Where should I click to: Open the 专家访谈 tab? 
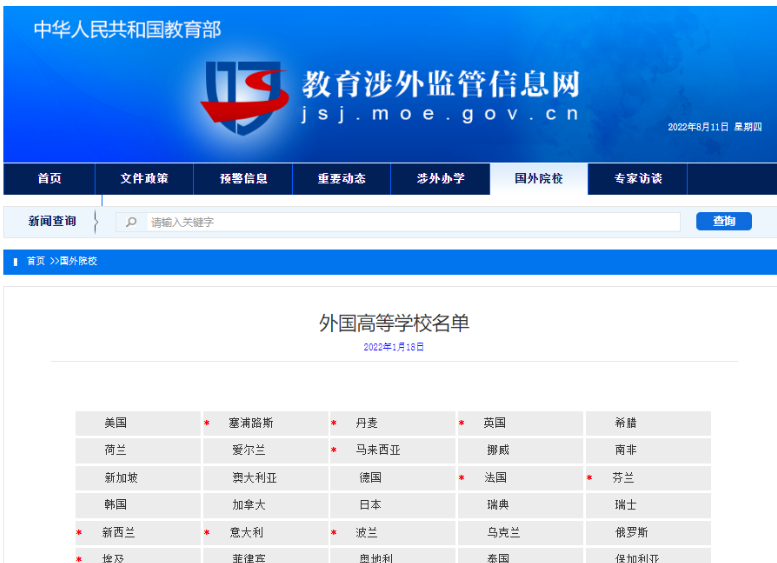tap(638, 179)
